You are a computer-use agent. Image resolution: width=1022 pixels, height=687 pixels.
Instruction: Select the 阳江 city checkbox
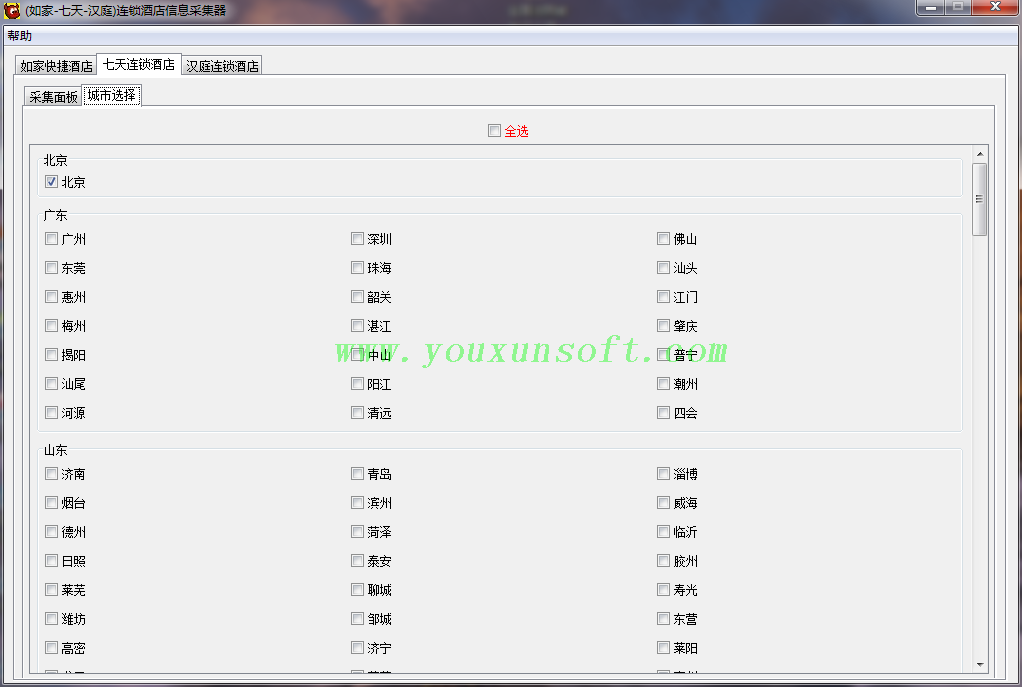(x=357, y=384)
